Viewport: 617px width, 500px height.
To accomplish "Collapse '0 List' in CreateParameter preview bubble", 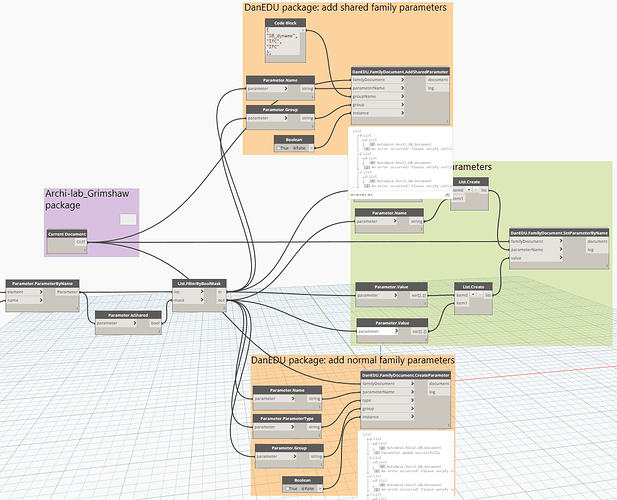I will tap(370, 439).
